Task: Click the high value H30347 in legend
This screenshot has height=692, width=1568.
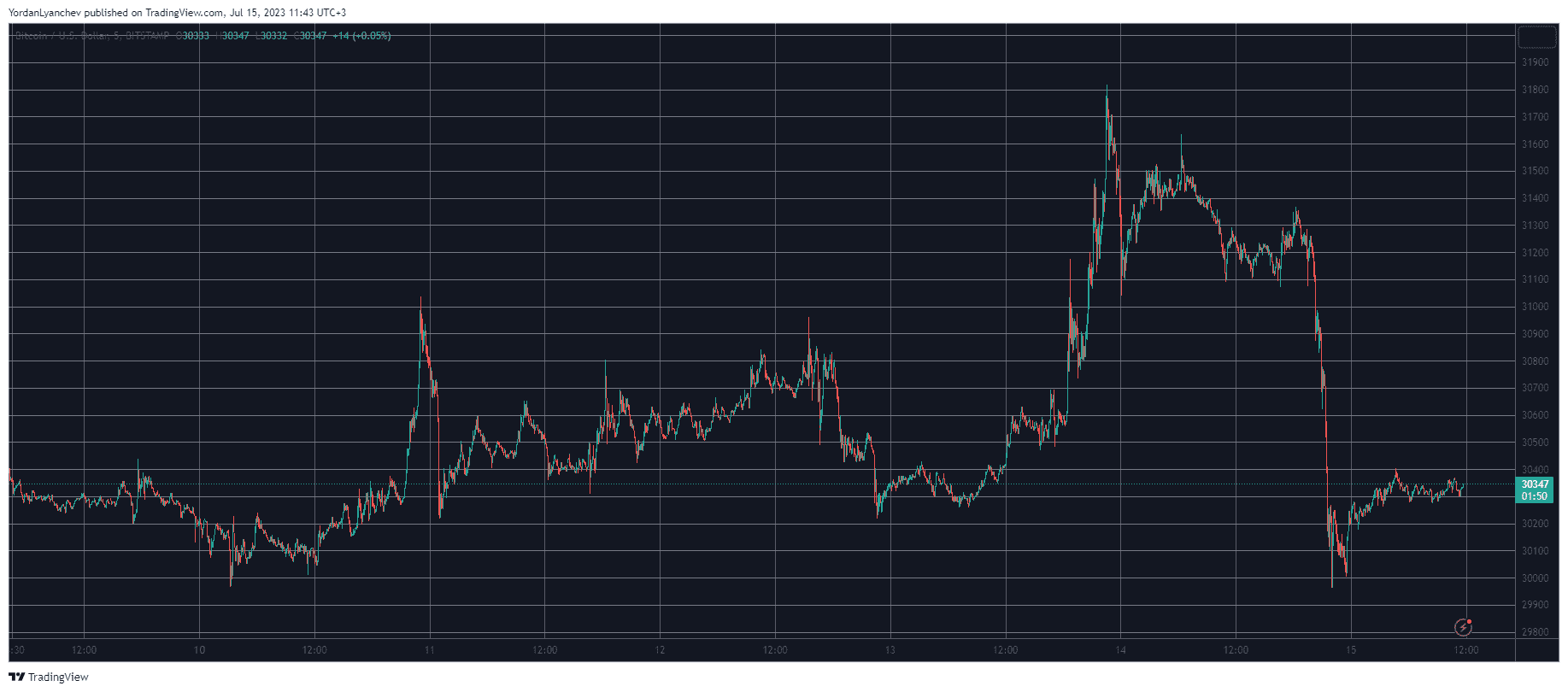Action: pyautogui.click(x=232, y=36)
